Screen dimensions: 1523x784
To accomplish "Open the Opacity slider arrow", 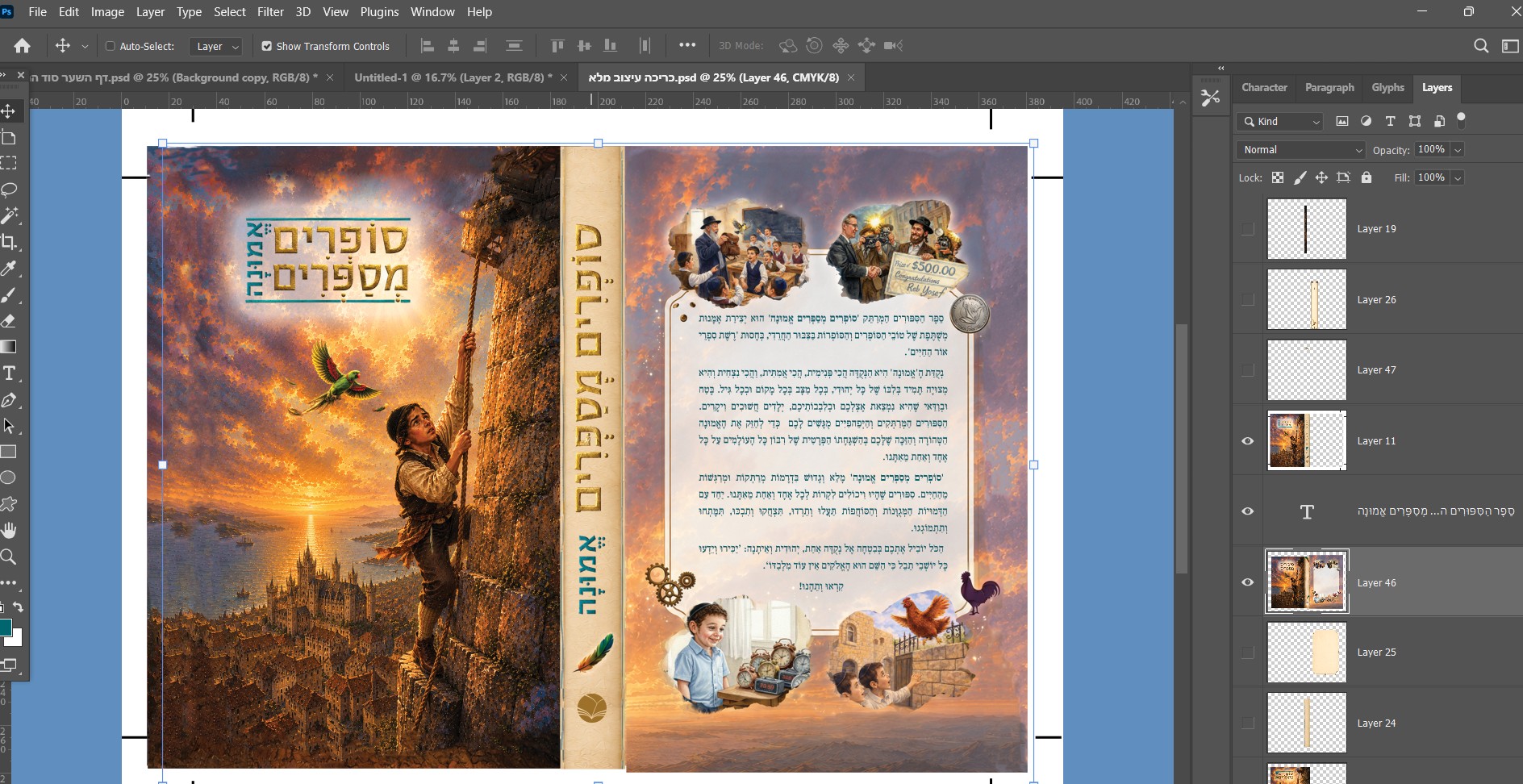I will 1458,150.
